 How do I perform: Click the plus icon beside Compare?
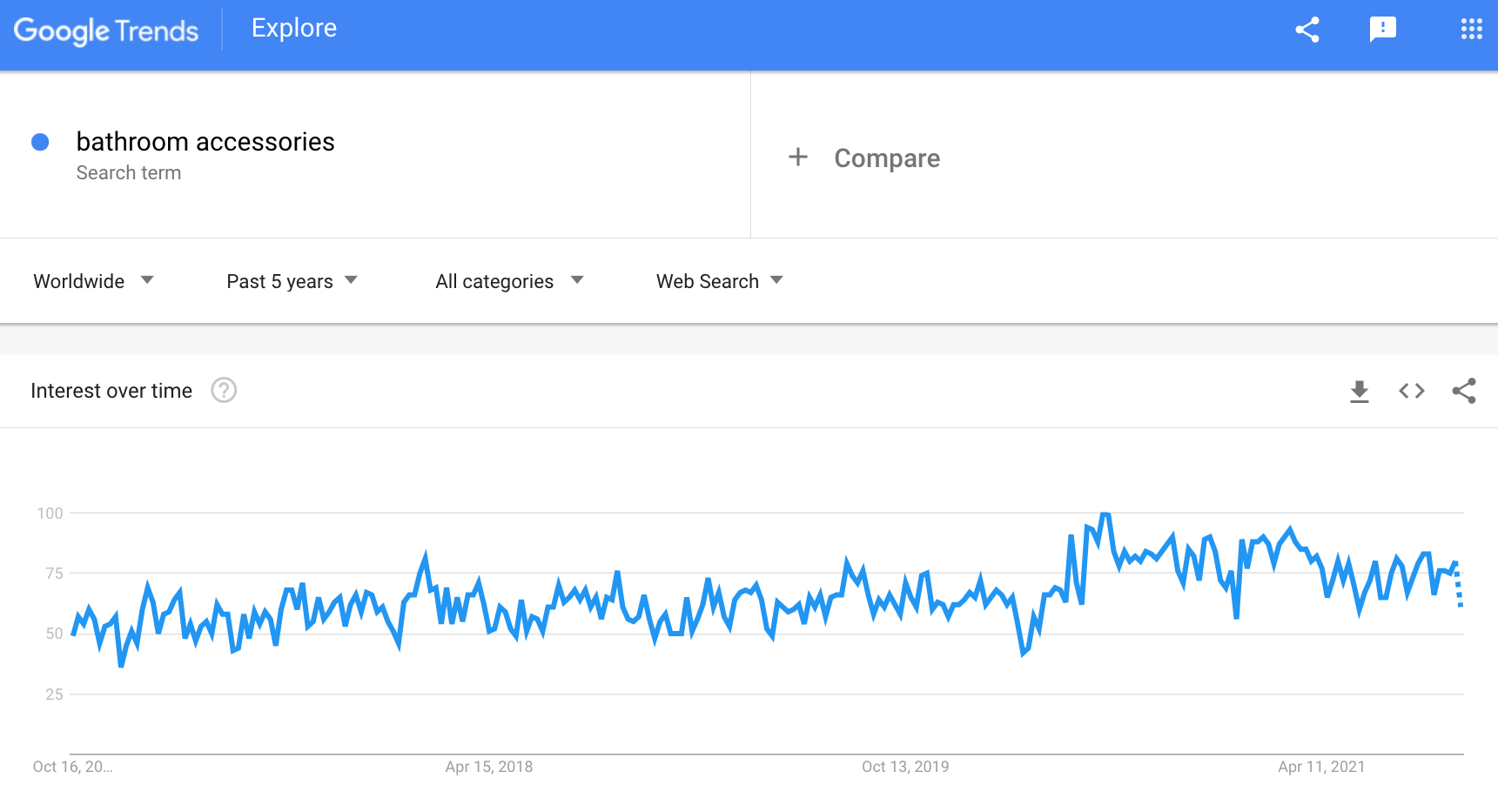tap(797, 158)
